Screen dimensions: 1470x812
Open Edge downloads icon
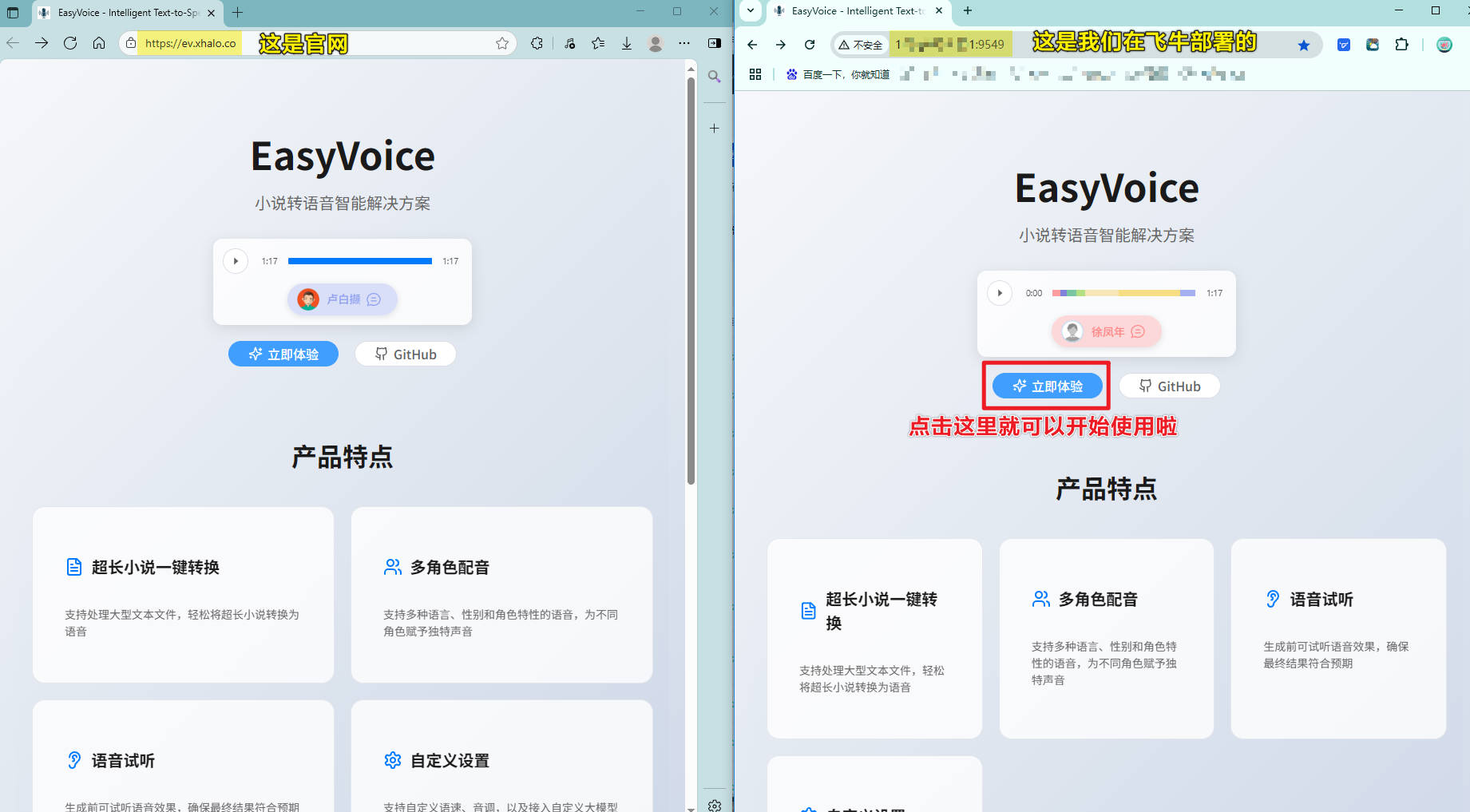coord(627,43)
